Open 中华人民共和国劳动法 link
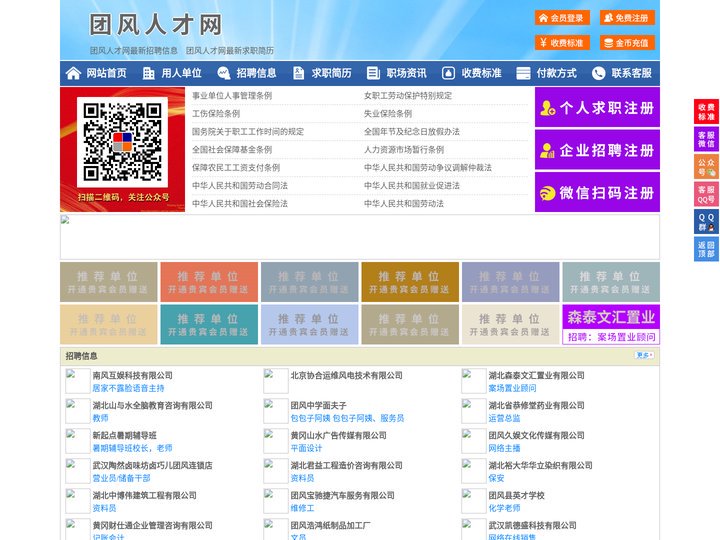The width and height of the screenshot is (720, 540). [x=404, y=203]
